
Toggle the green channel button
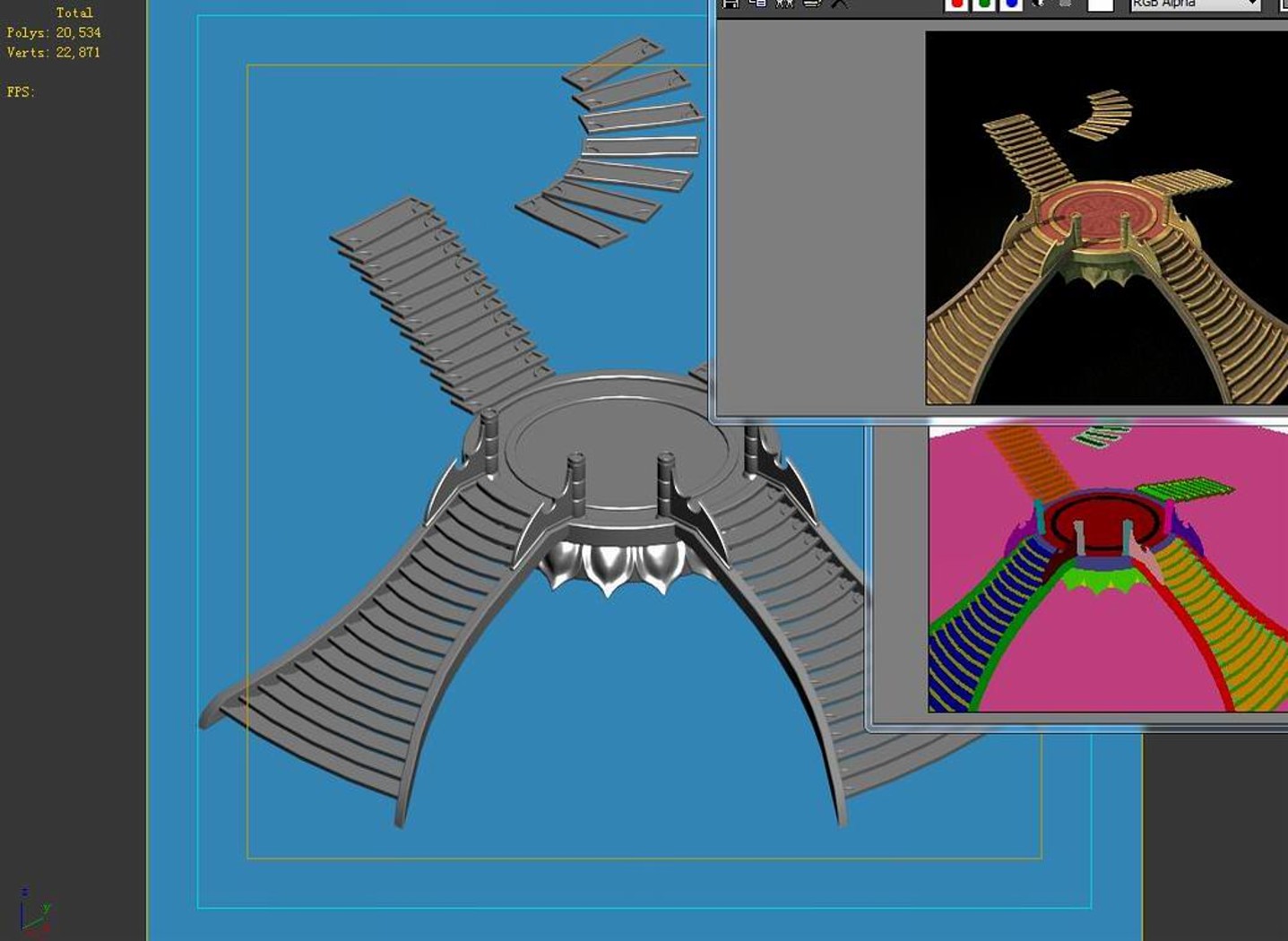(984, 4)
